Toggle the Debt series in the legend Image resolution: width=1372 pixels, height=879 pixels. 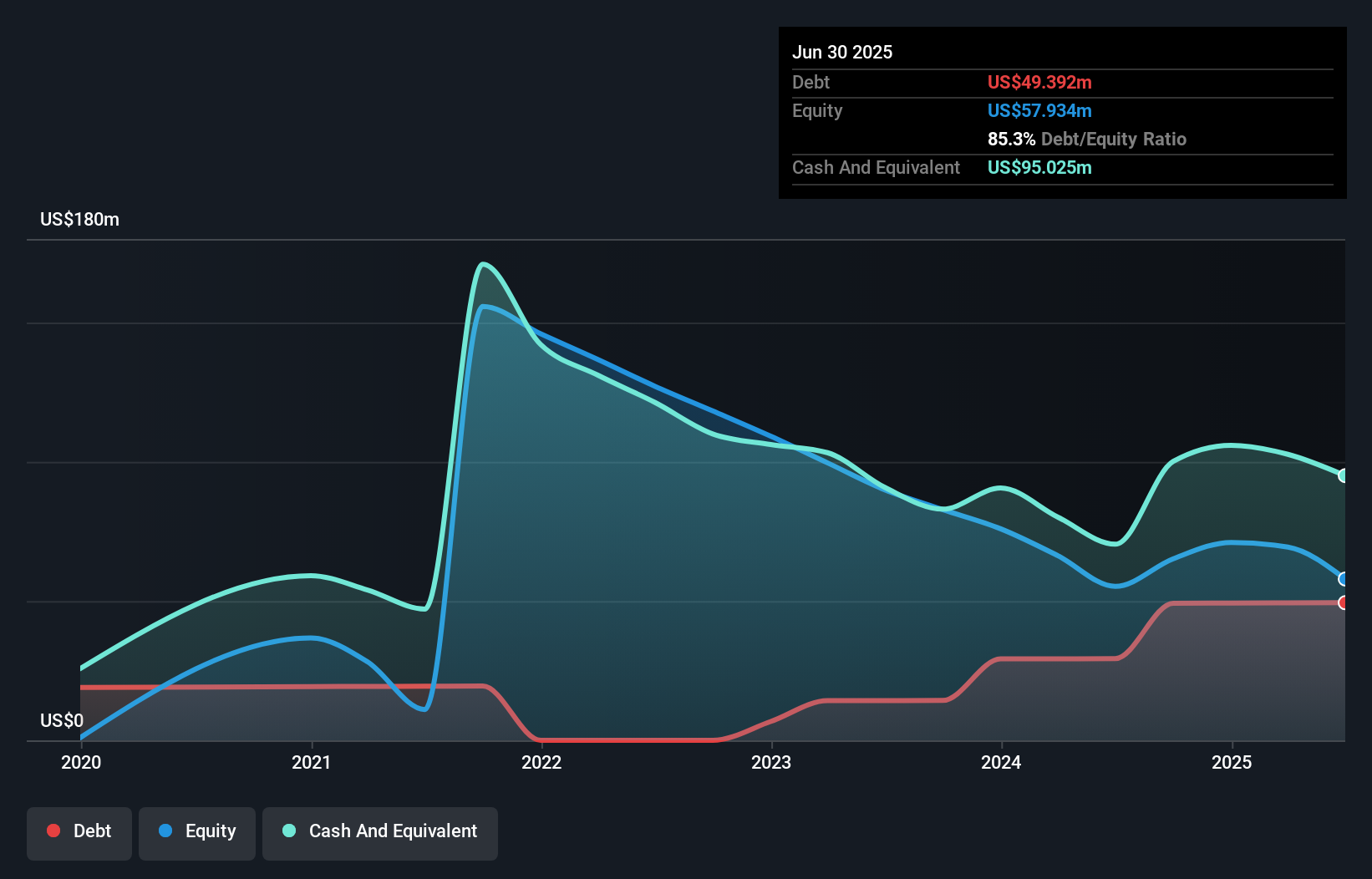(79, 832)
